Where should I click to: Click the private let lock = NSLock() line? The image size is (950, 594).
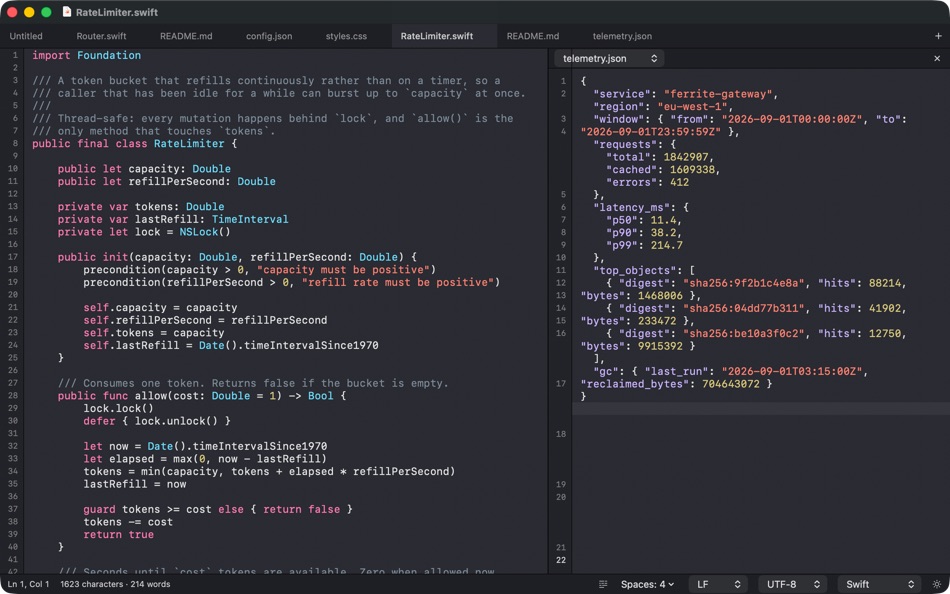[144, 232]
